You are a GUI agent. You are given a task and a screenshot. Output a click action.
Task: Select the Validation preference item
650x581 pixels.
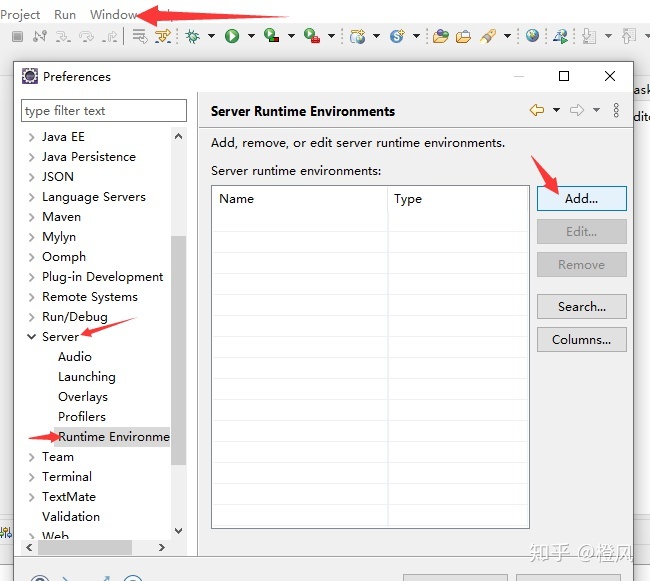coord(71,517)
